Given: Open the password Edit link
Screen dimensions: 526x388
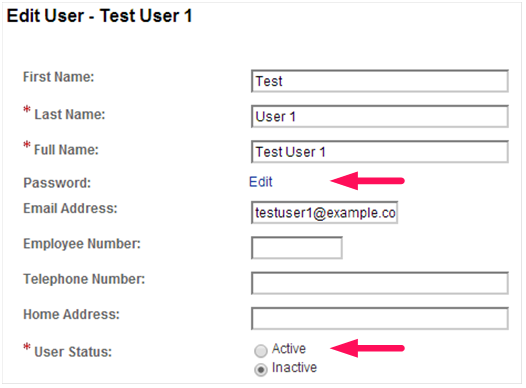Looking at the screenshot, I should click(x=261, y=182).
